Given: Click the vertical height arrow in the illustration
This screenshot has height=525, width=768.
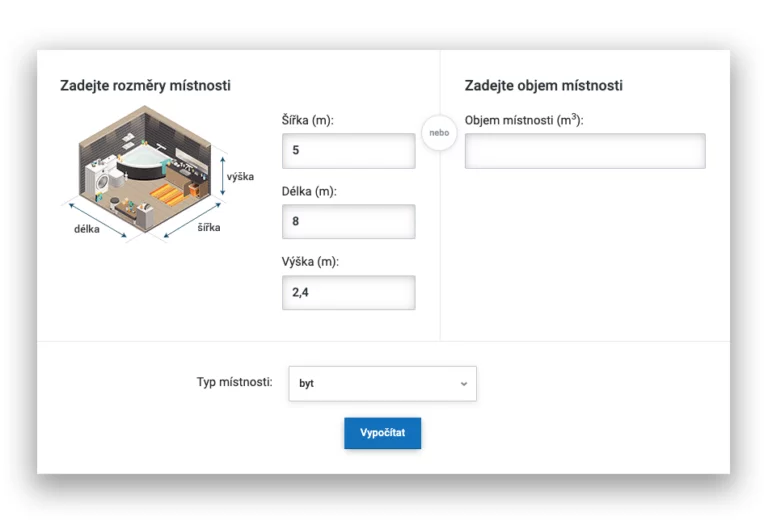Looking at the screenshot, I should click(222, 176).
